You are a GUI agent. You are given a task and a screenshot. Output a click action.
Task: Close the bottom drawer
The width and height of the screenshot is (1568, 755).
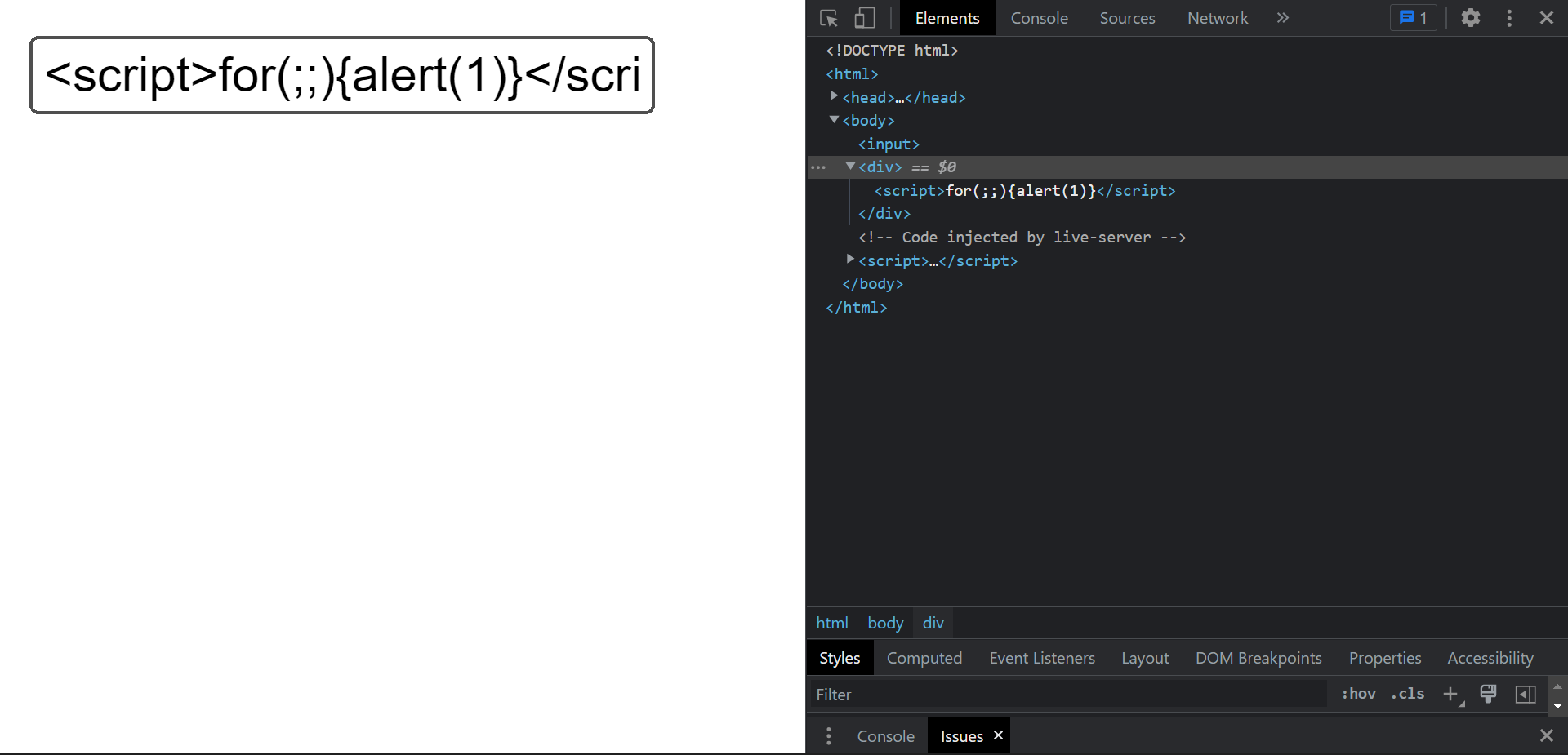click(x=1547, y=735)
